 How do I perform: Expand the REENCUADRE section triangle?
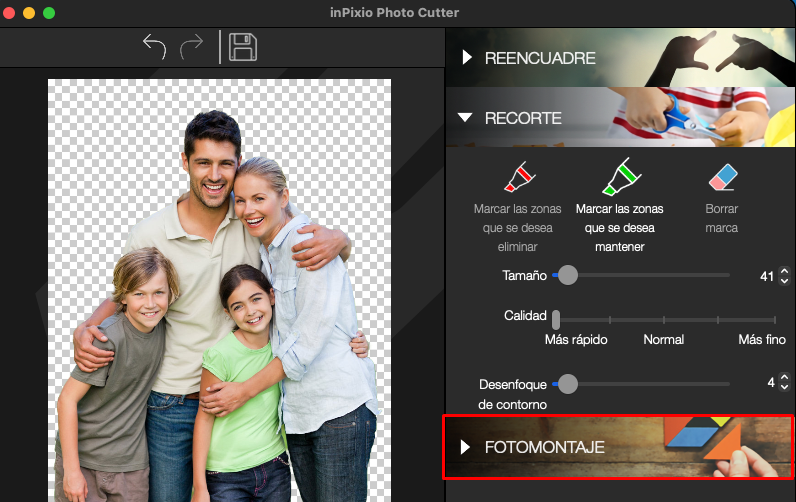467,57
